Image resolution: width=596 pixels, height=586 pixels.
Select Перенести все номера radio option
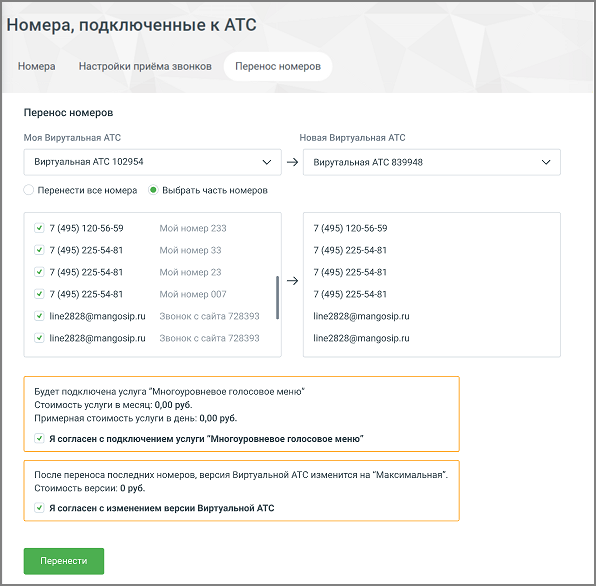[x=29, y=190]
